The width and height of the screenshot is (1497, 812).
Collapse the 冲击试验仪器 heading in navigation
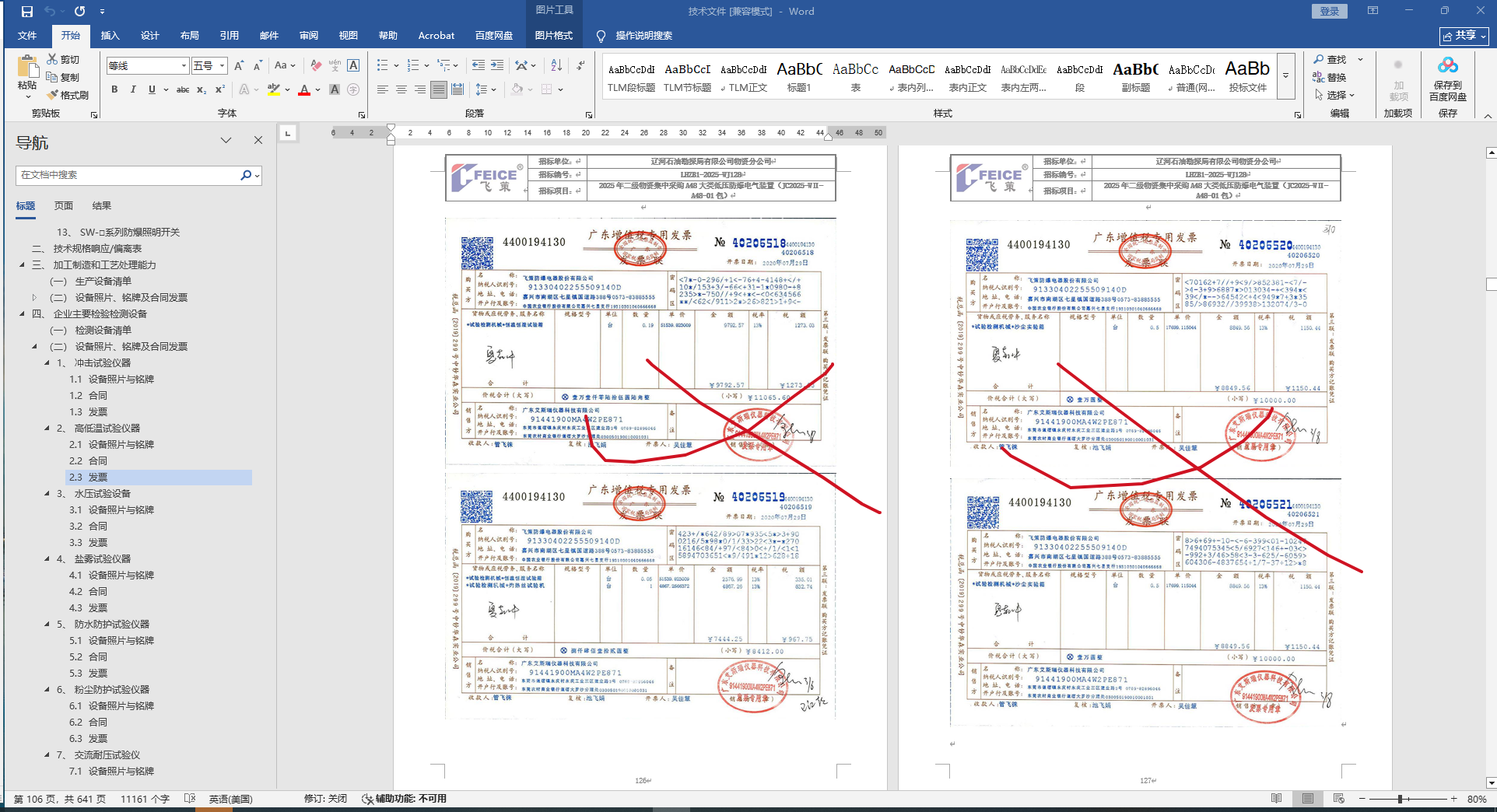47,363
